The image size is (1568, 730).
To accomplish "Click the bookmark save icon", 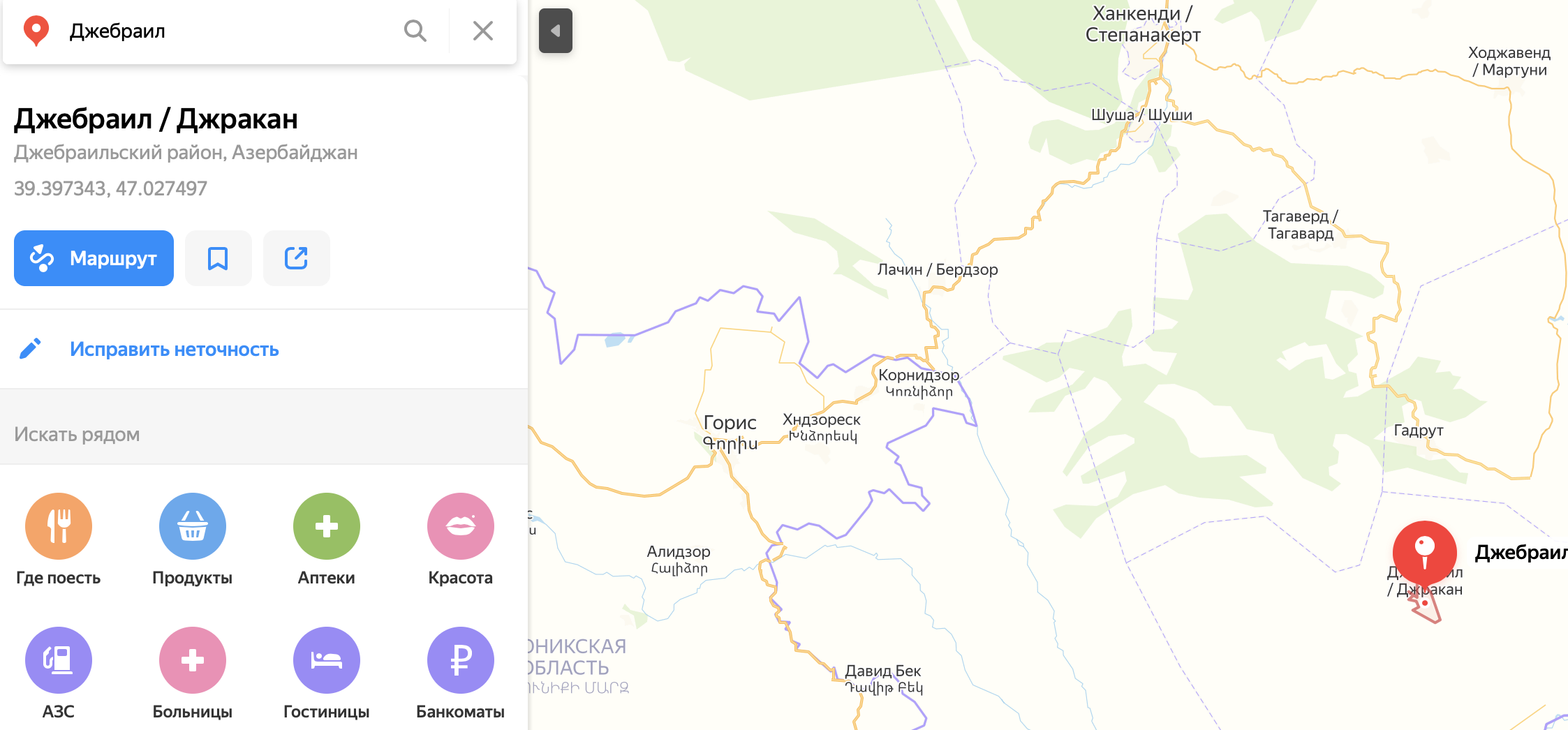I will click(218, 258).
